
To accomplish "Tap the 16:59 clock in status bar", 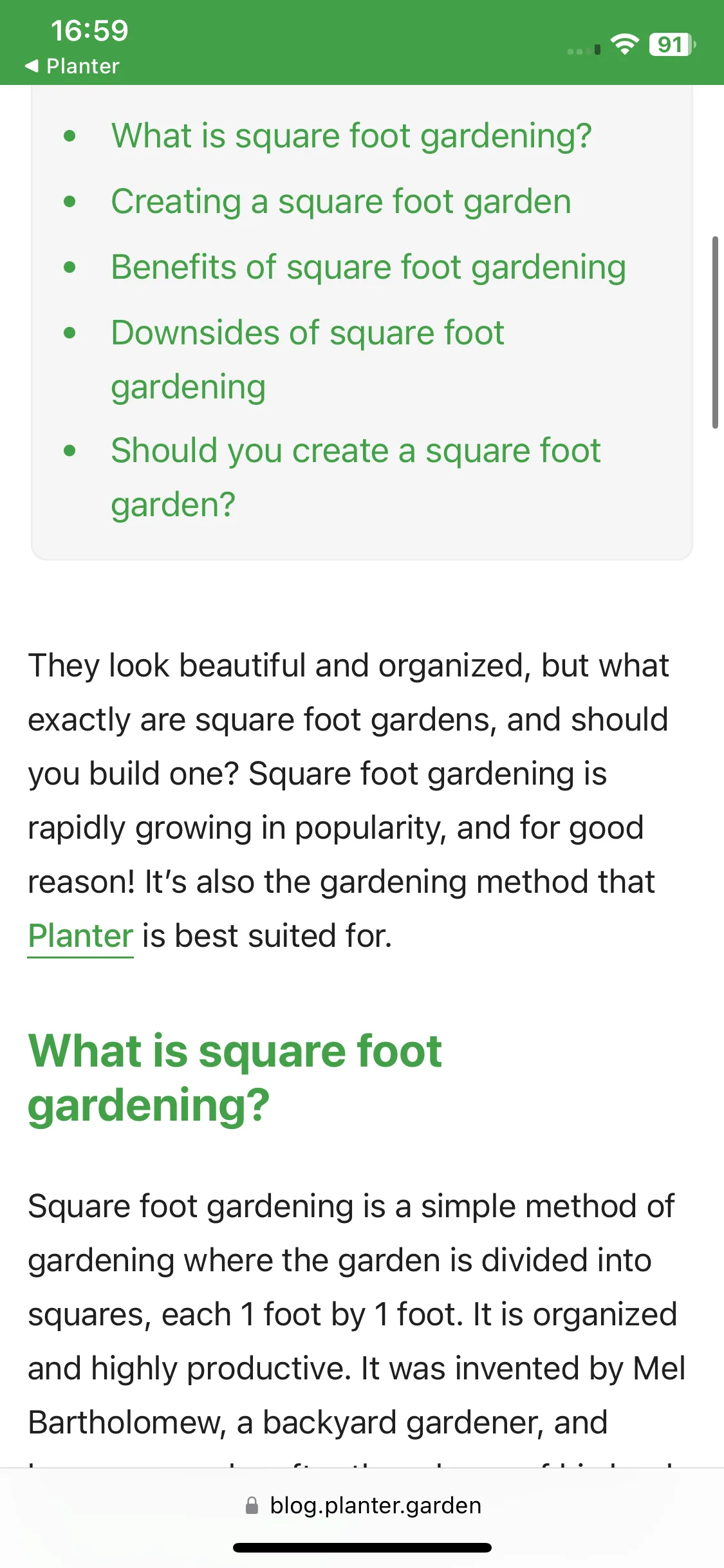I will tap(89, 30).
